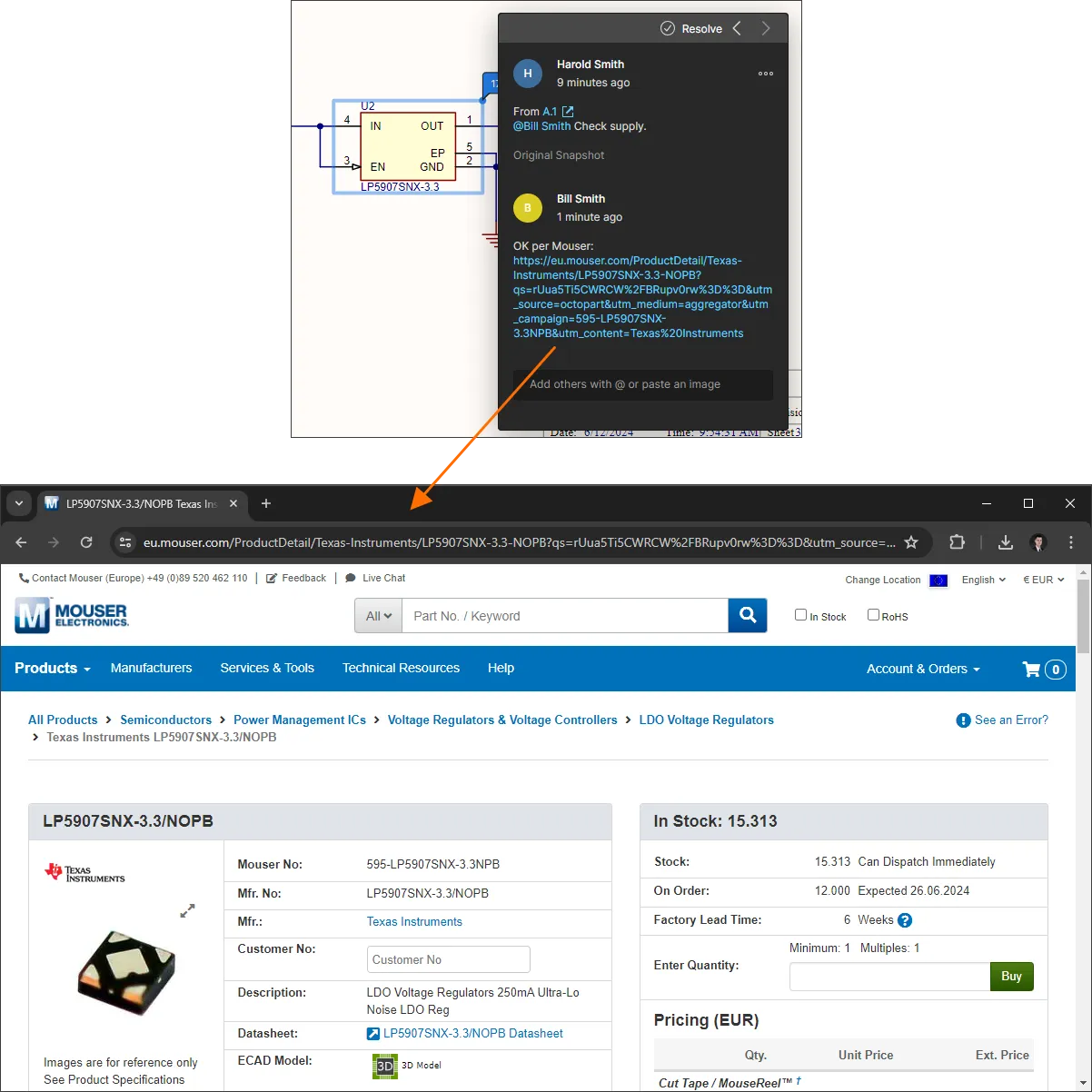Click the Customer No input field
The width and height of the screenshot is (1092, 1092).
[449, 959]
